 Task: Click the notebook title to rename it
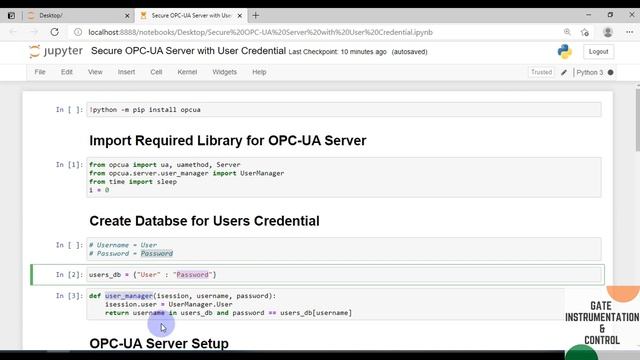point(188,51)
